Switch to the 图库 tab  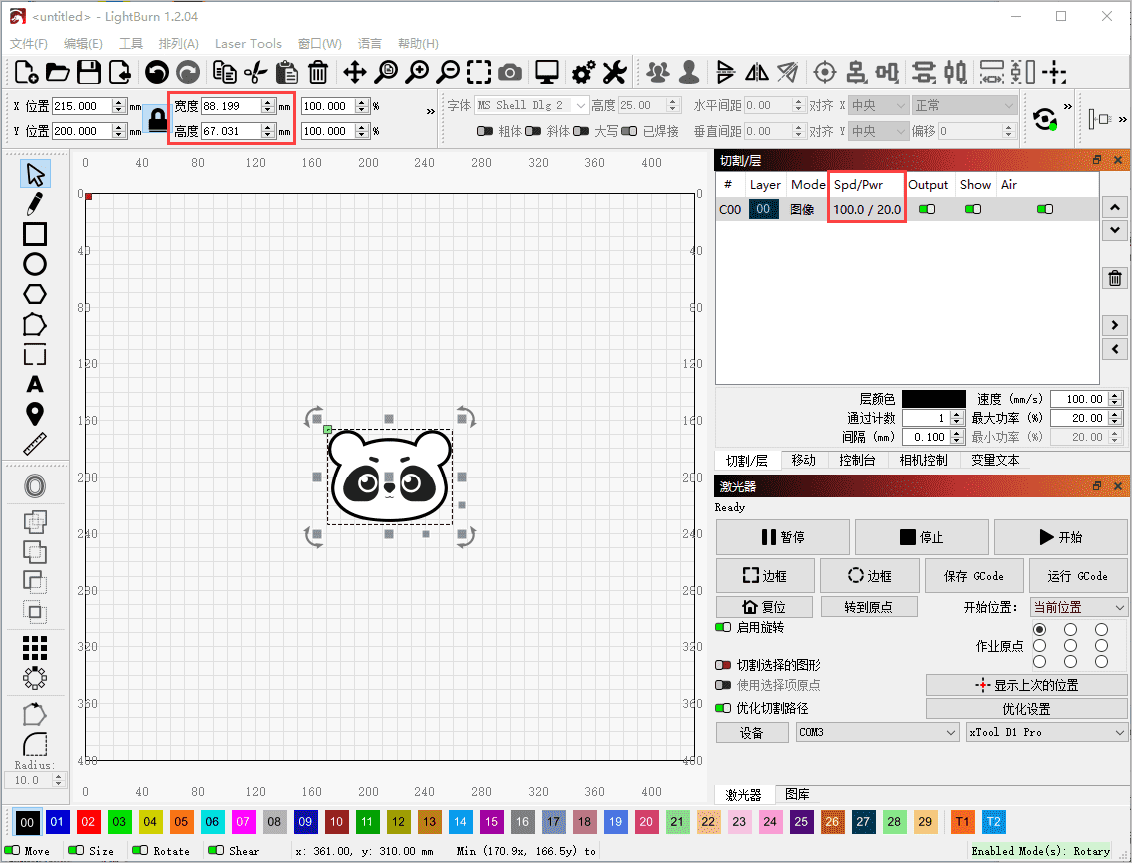[x=797, y=794]
